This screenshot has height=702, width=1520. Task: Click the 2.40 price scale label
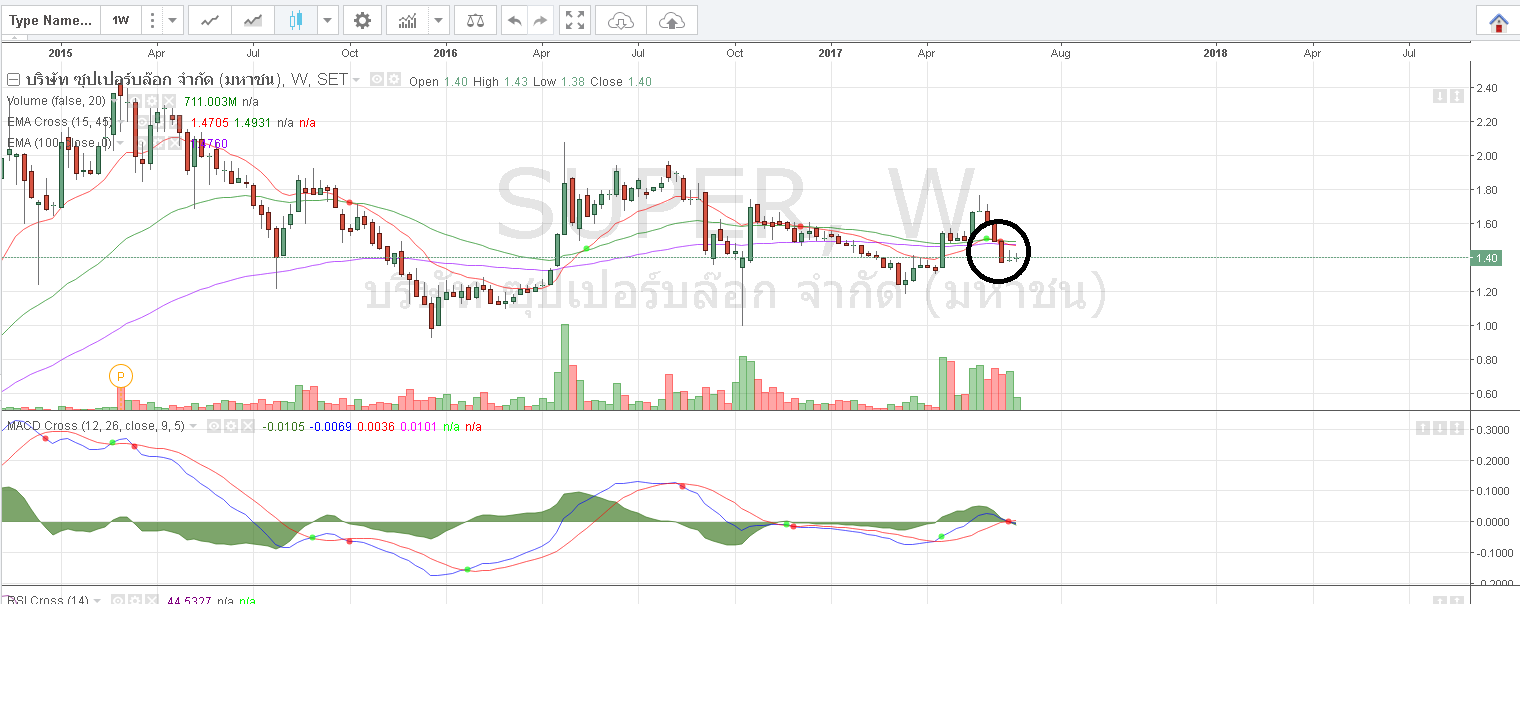(1487, 88)
